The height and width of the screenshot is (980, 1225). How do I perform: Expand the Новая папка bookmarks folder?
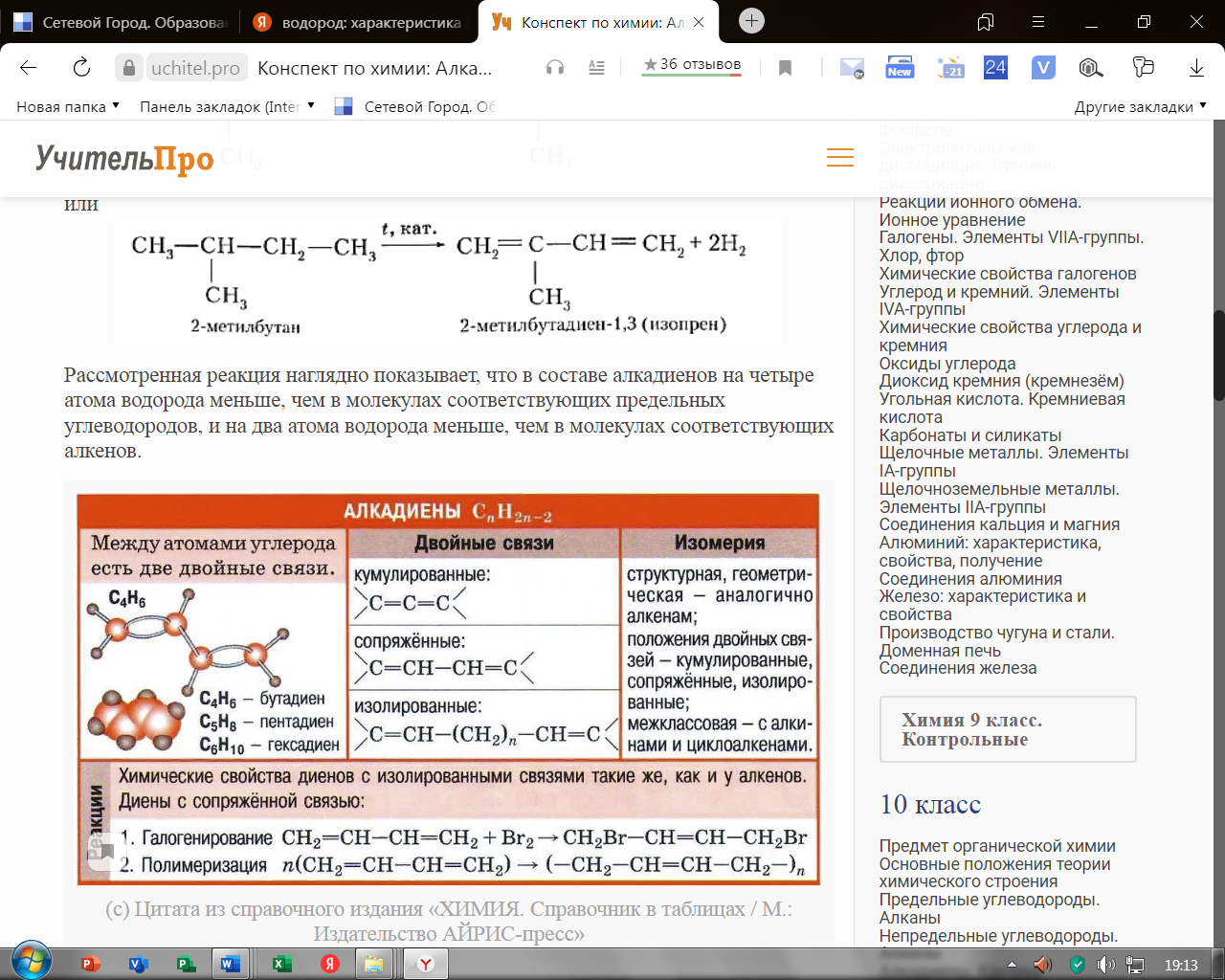point(68,106)
